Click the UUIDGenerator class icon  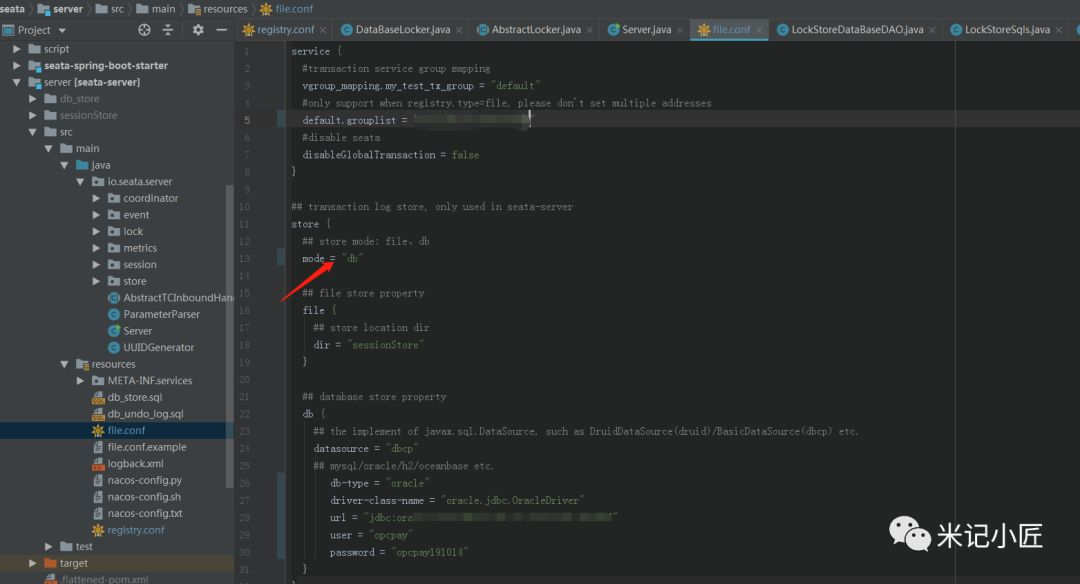click(x=114, y=348)
